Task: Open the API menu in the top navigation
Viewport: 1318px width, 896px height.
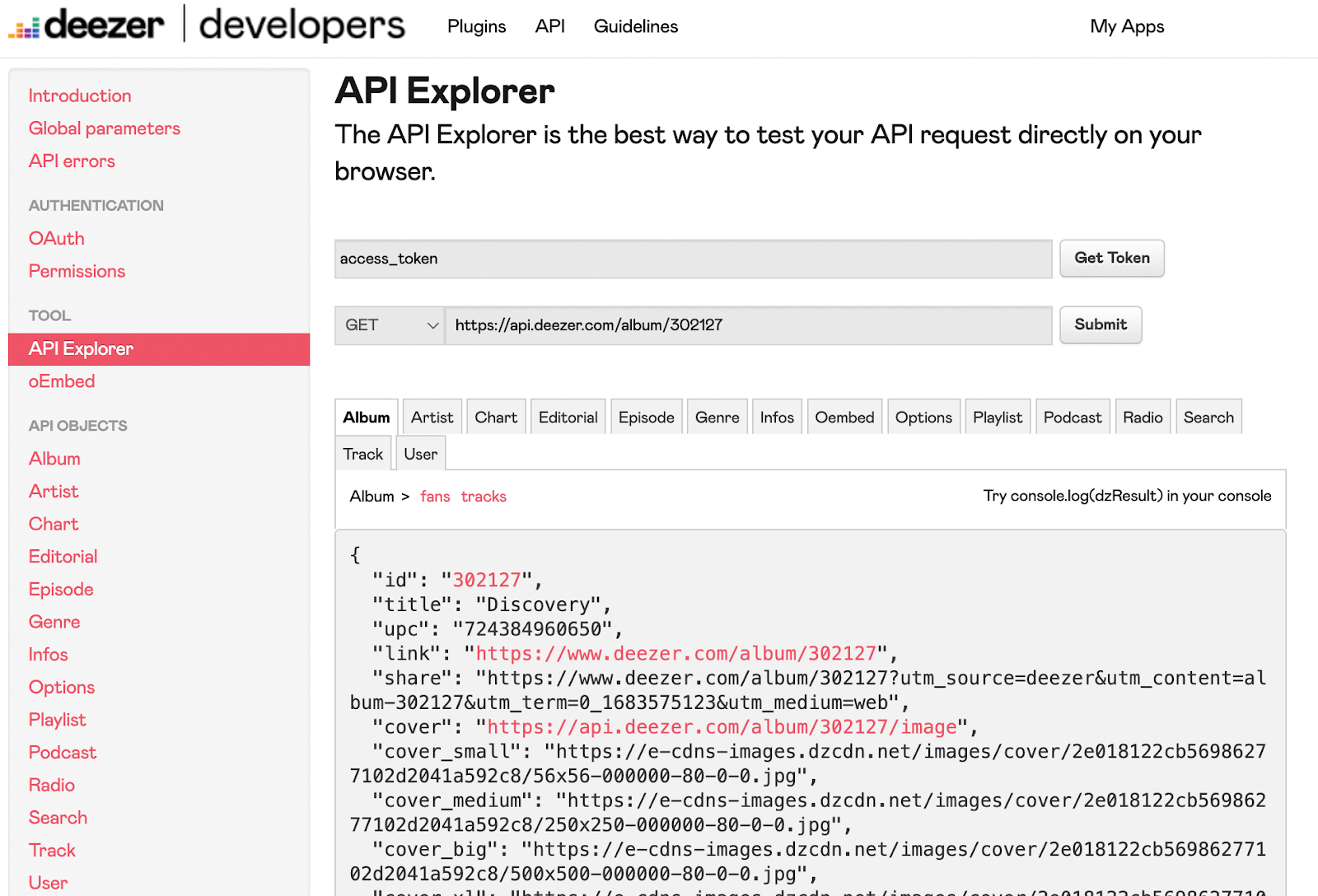Action: pos(549,26)
